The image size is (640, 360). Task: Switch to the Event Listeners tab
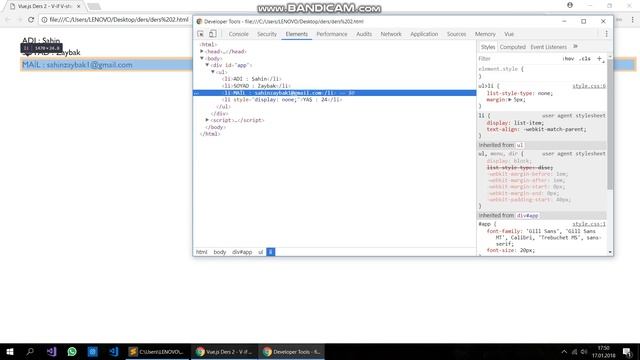(x=549, y=47)
